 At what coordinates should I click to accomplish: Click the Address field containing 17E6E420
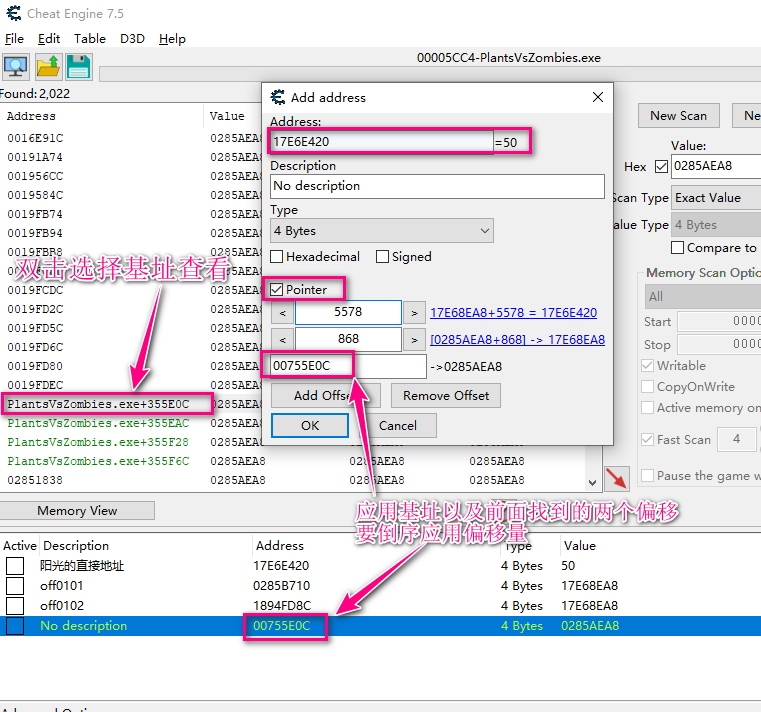pos(381,142)
